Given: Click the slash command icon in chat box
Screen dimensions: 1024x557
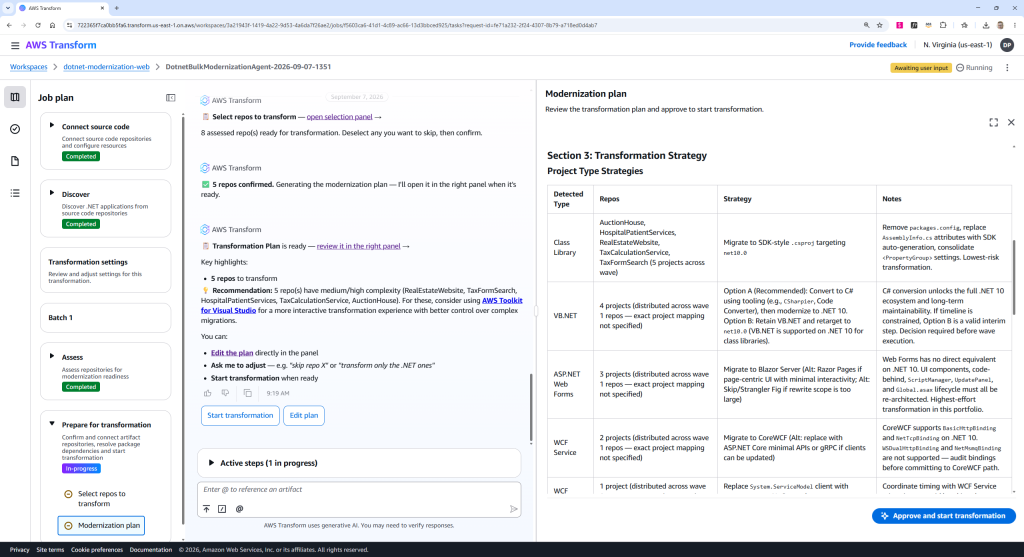Looking at the screenshot, I should click(x=222, y=509).
